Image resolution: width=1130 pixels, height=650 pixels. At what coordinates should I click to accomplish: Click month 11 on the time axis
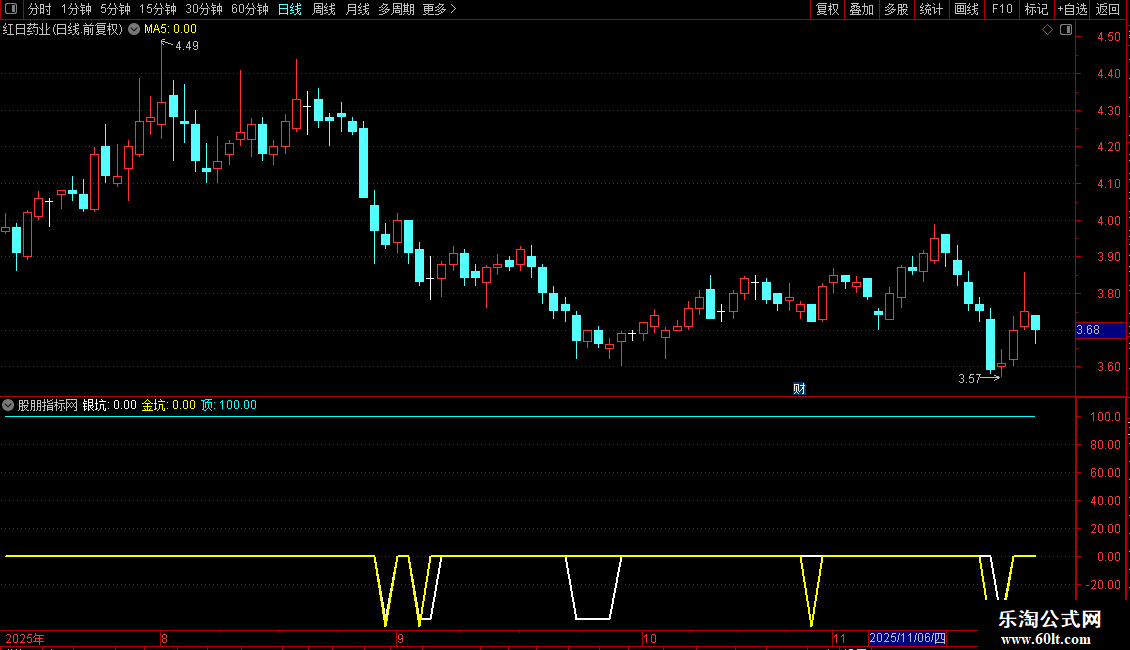[839, 638]
